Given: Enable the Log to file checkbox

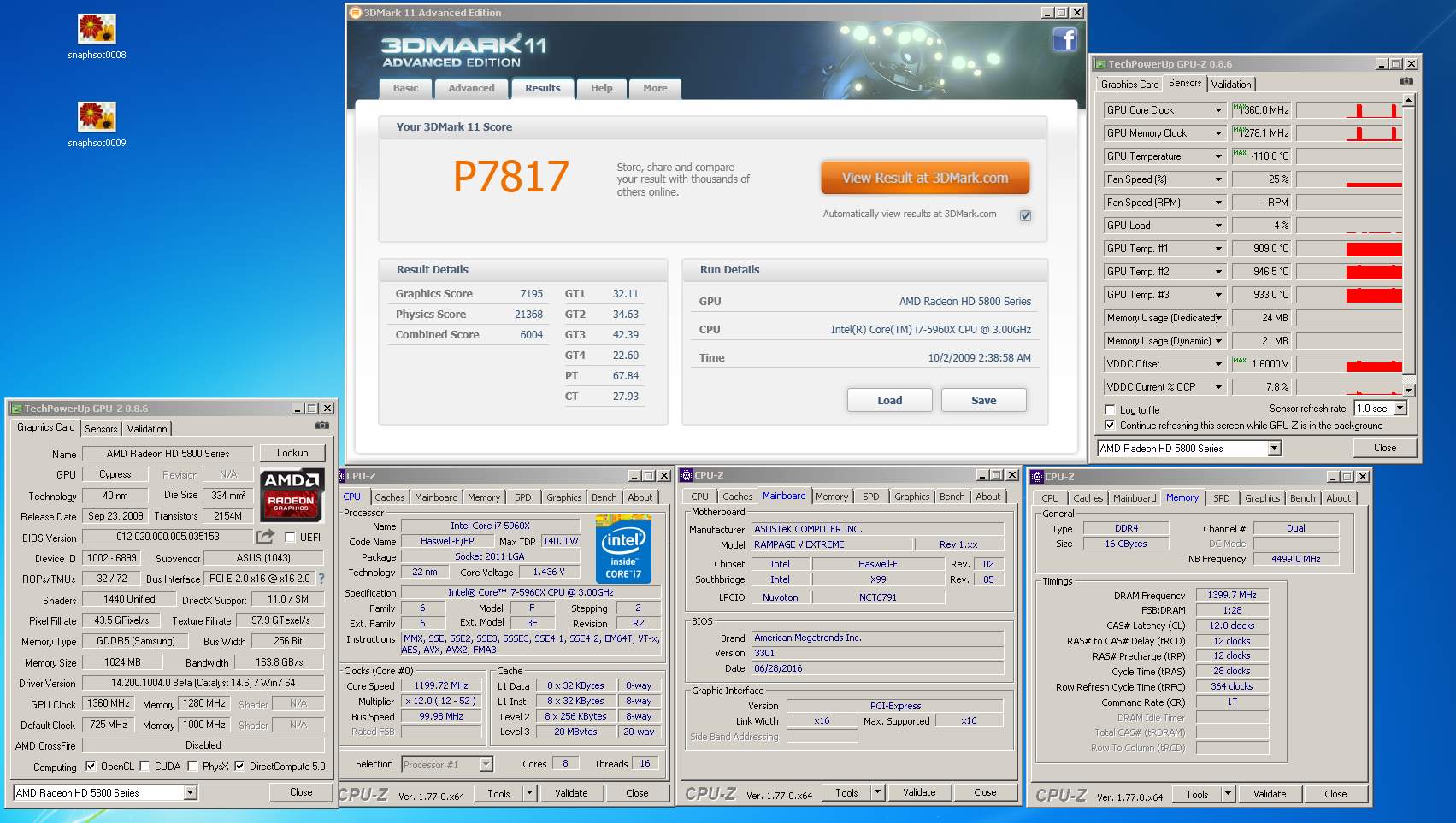Looking at the screenshot, I should coord(1110,410).
